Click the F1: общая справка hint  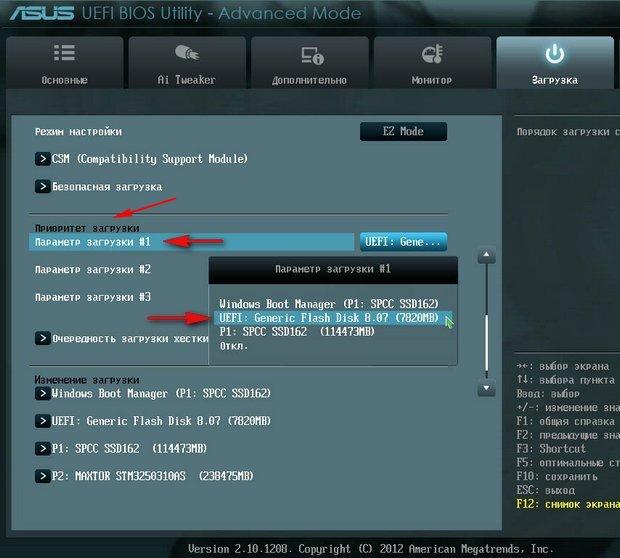[x=565, y=421]
